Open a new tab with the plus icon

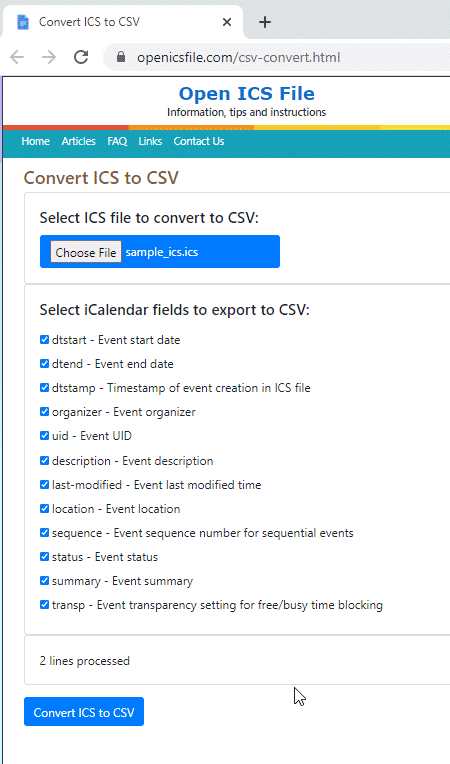264,22
